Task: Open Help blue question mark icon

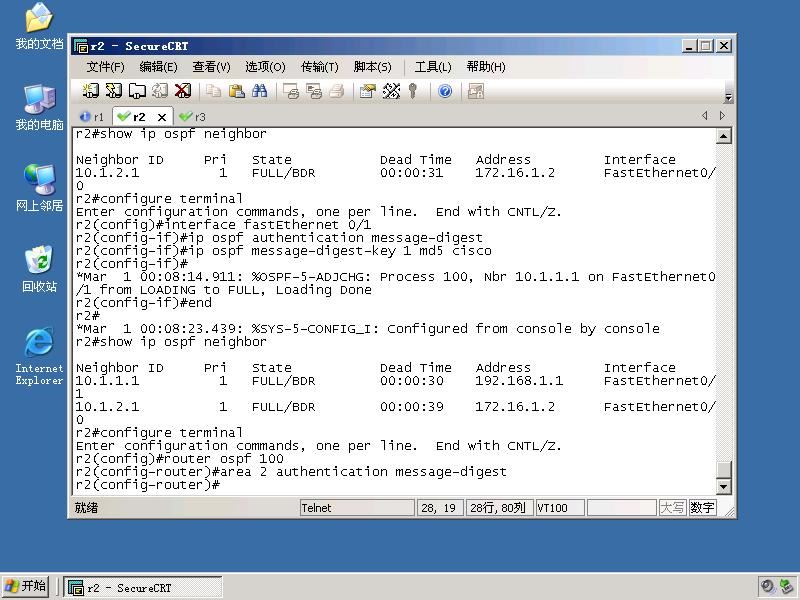Action: 445,91
